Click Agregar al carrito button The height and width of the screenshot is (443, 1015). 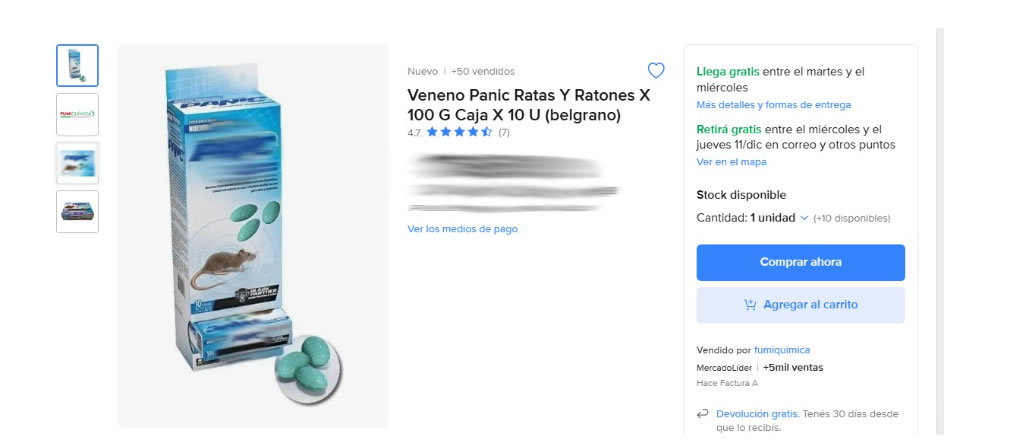pyautogui.click(x=800, y=305)
